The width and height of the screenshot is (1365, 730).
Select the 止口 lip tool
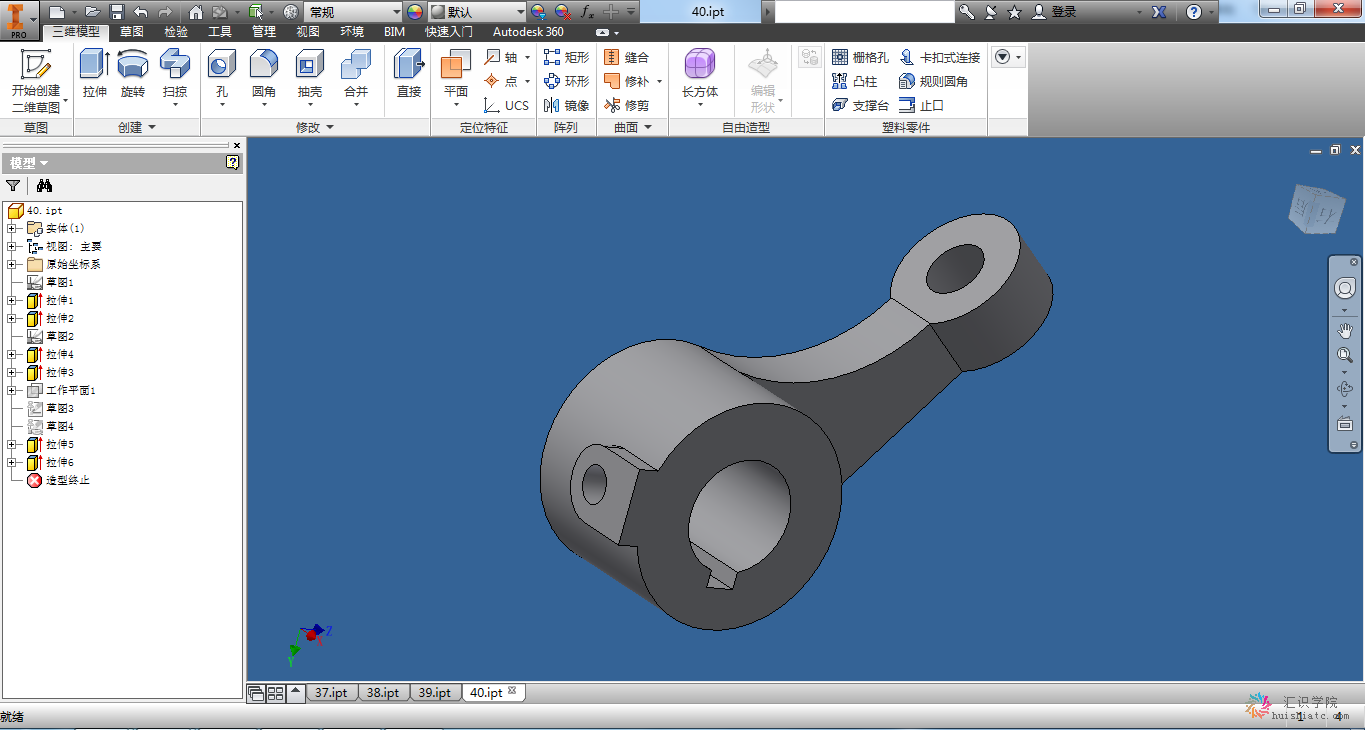tap(921, 105)
